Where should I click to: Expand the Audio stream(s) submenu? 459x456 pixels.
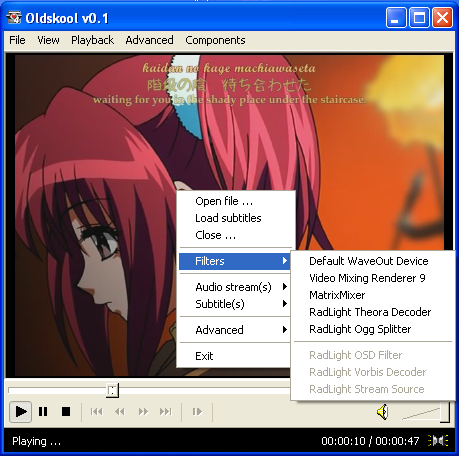(x=235, y=287)
